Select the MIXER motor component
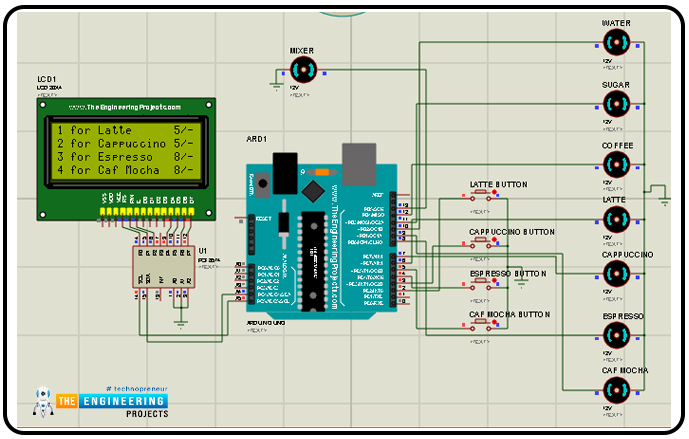This screenshot has height=439, width=689. point(304,69)
